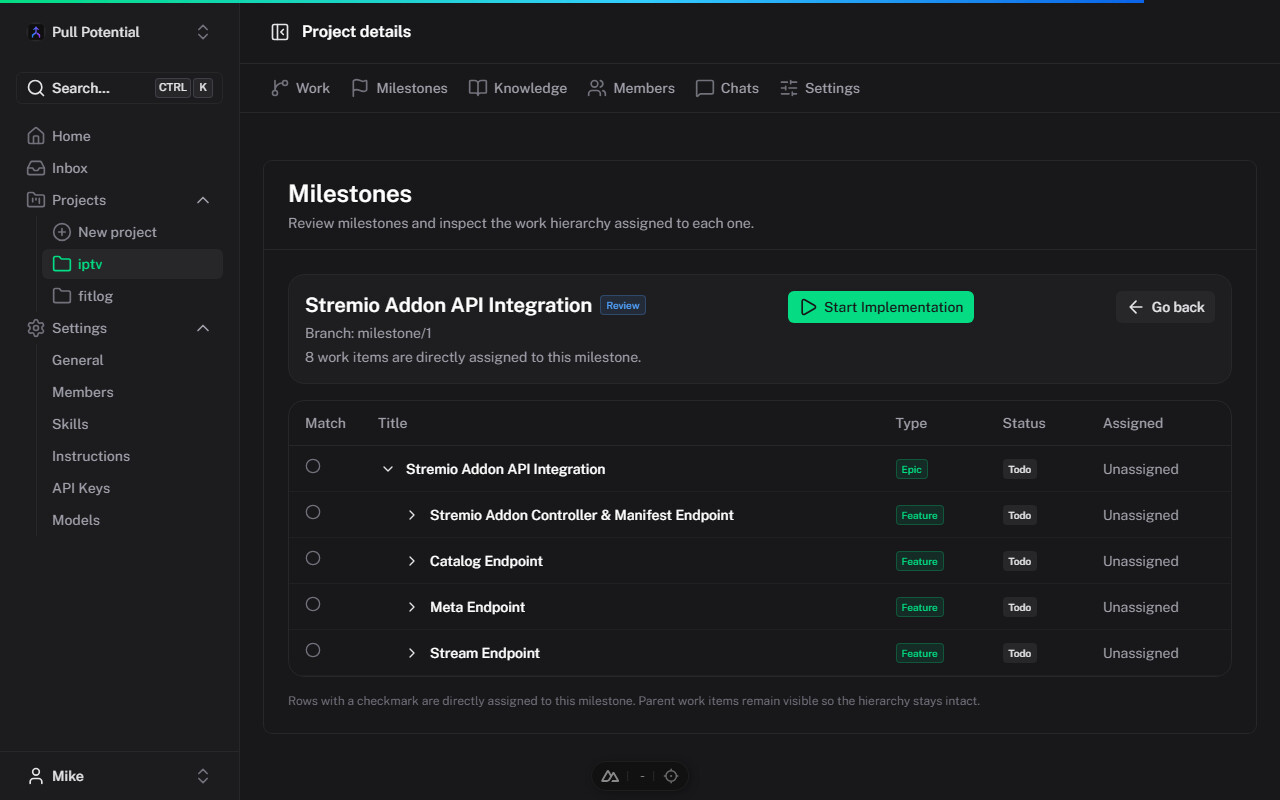This screenshot has height=800, width=1280.
Task: Click the Go back button
Action: tap(1165, 307)
